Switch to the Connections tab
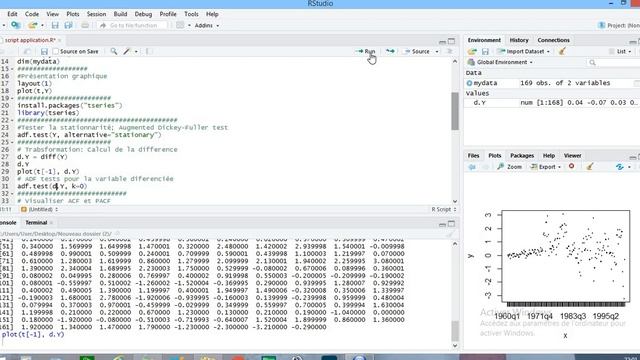Viewport: 640px width, 360px height. click(553, 40)
